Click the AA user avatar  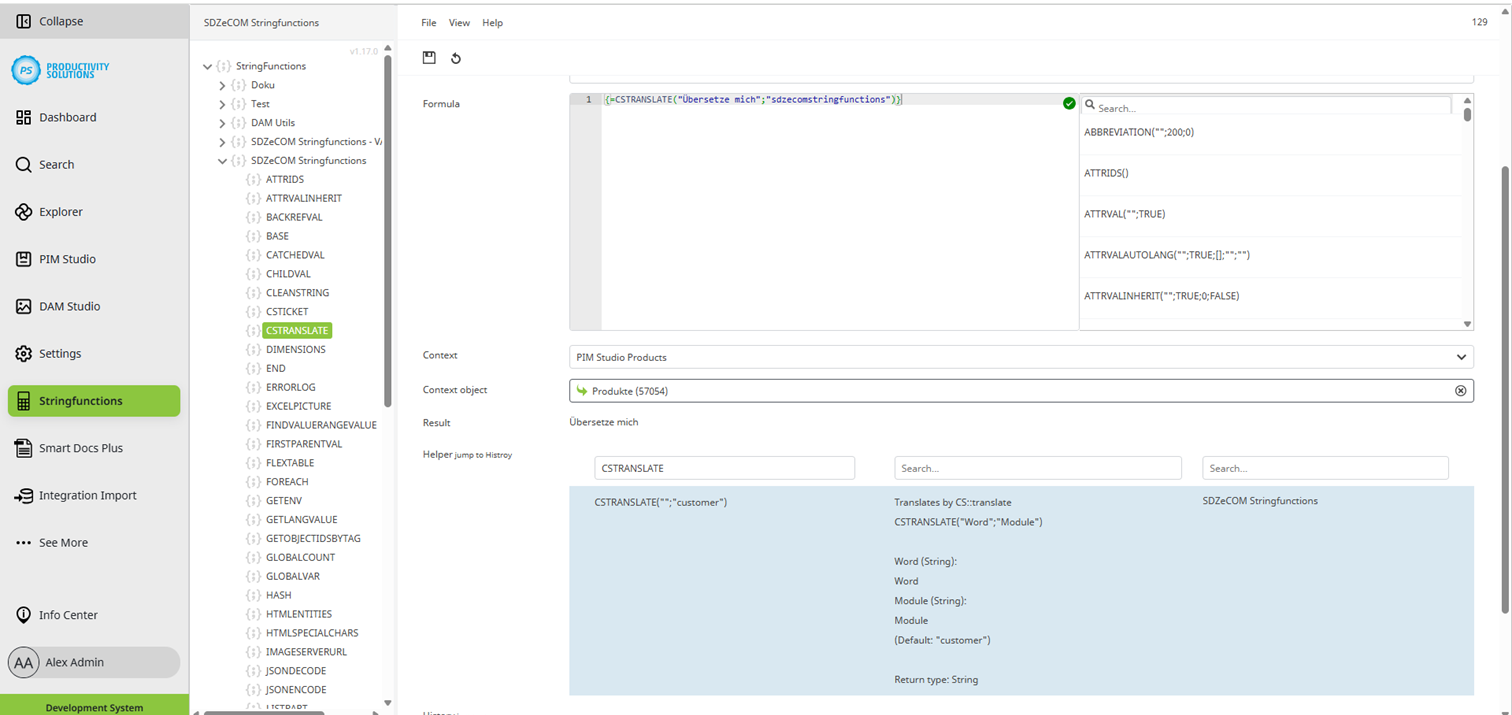pos(23,662)
